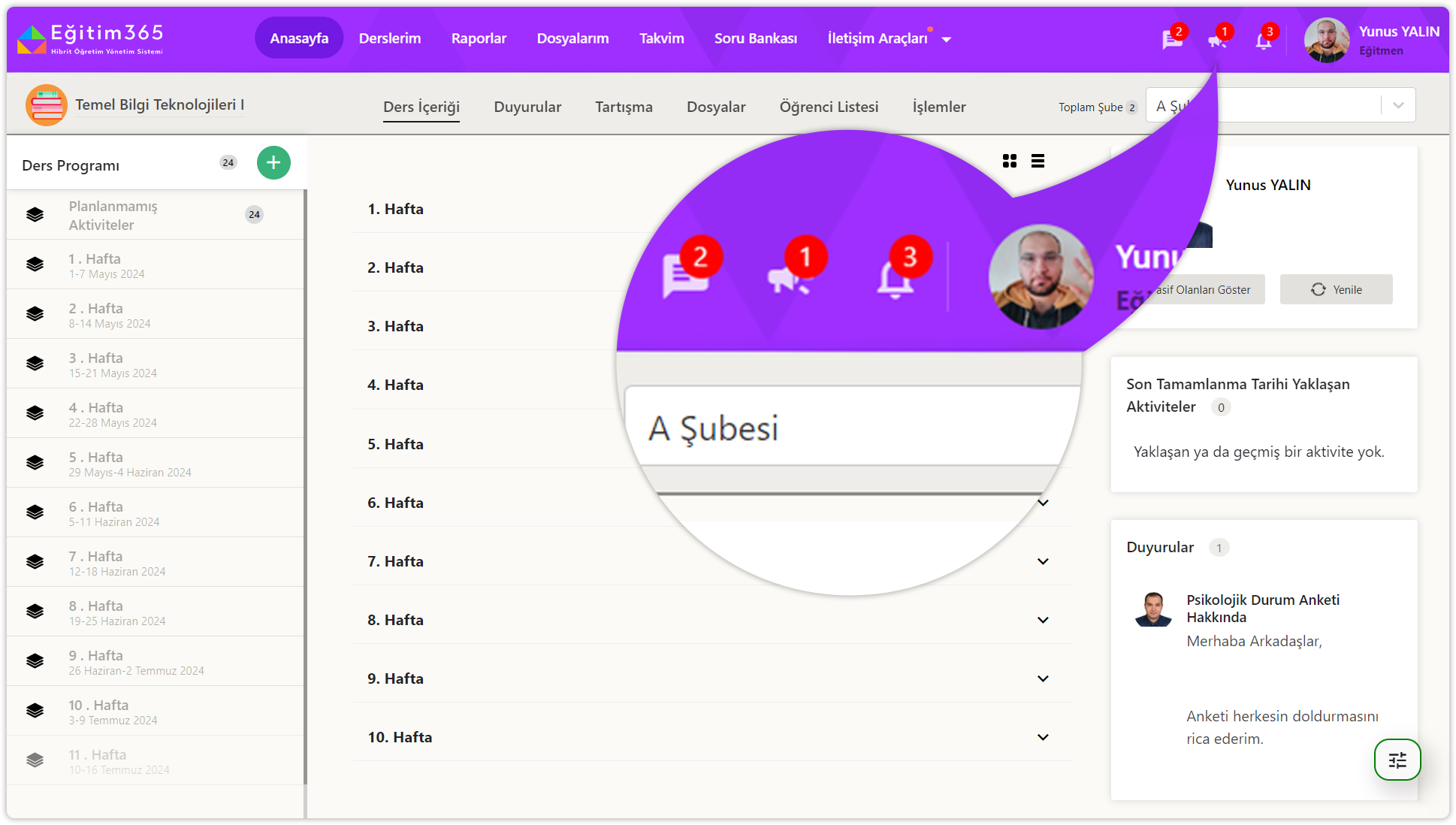Open messages icon with badge 2 in navbar
Screen dimensions: 1456x825
(1172, 40)
